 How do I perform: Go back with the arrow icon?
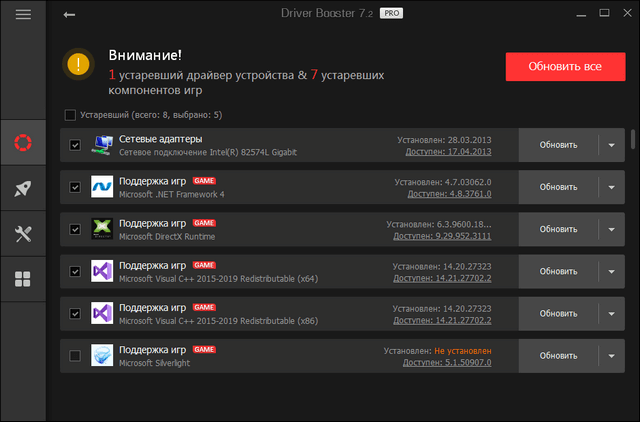point(69,15)
